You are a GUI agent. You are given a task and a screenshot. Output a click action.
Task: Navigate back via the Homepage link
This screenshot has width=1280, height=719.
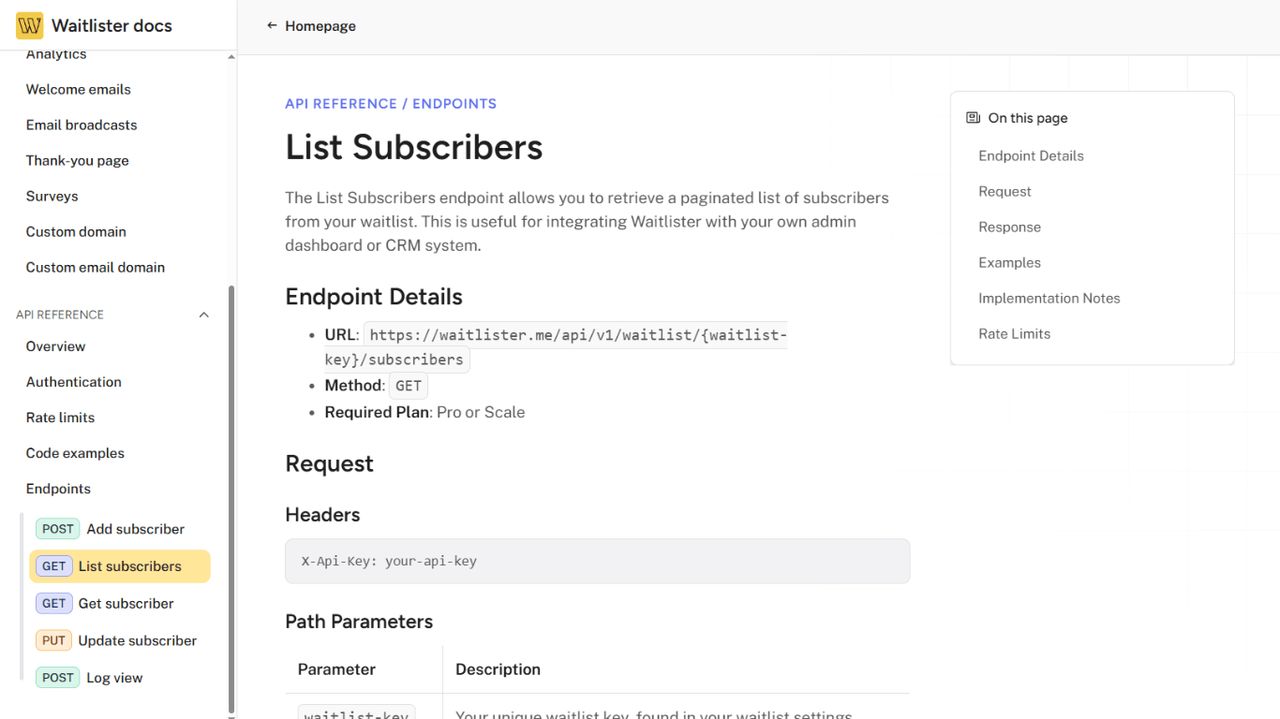click(x=318, y=25)
